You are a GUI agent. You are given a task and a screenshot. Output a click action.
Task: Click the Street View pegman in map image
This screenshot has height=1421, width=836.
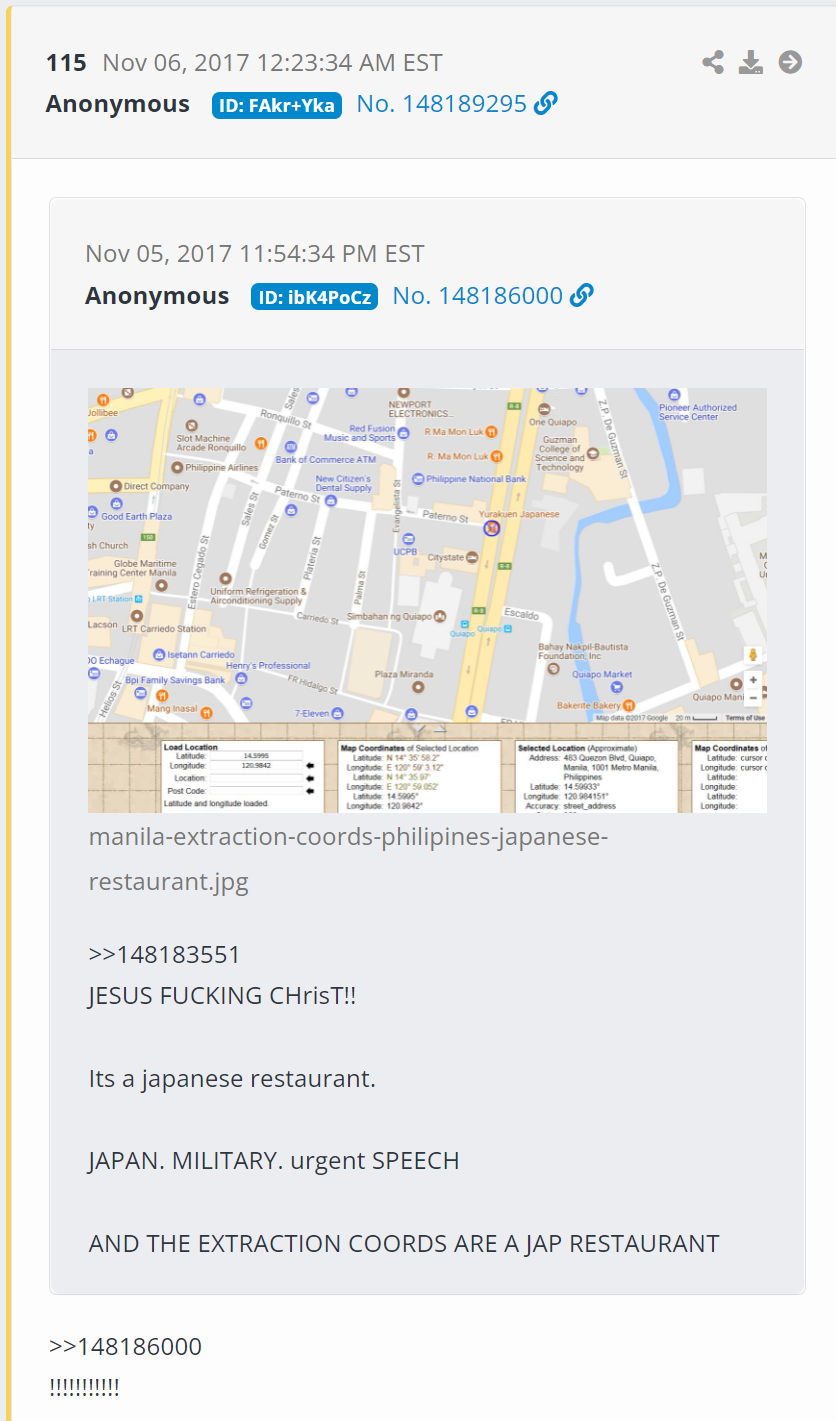[753, 655]
